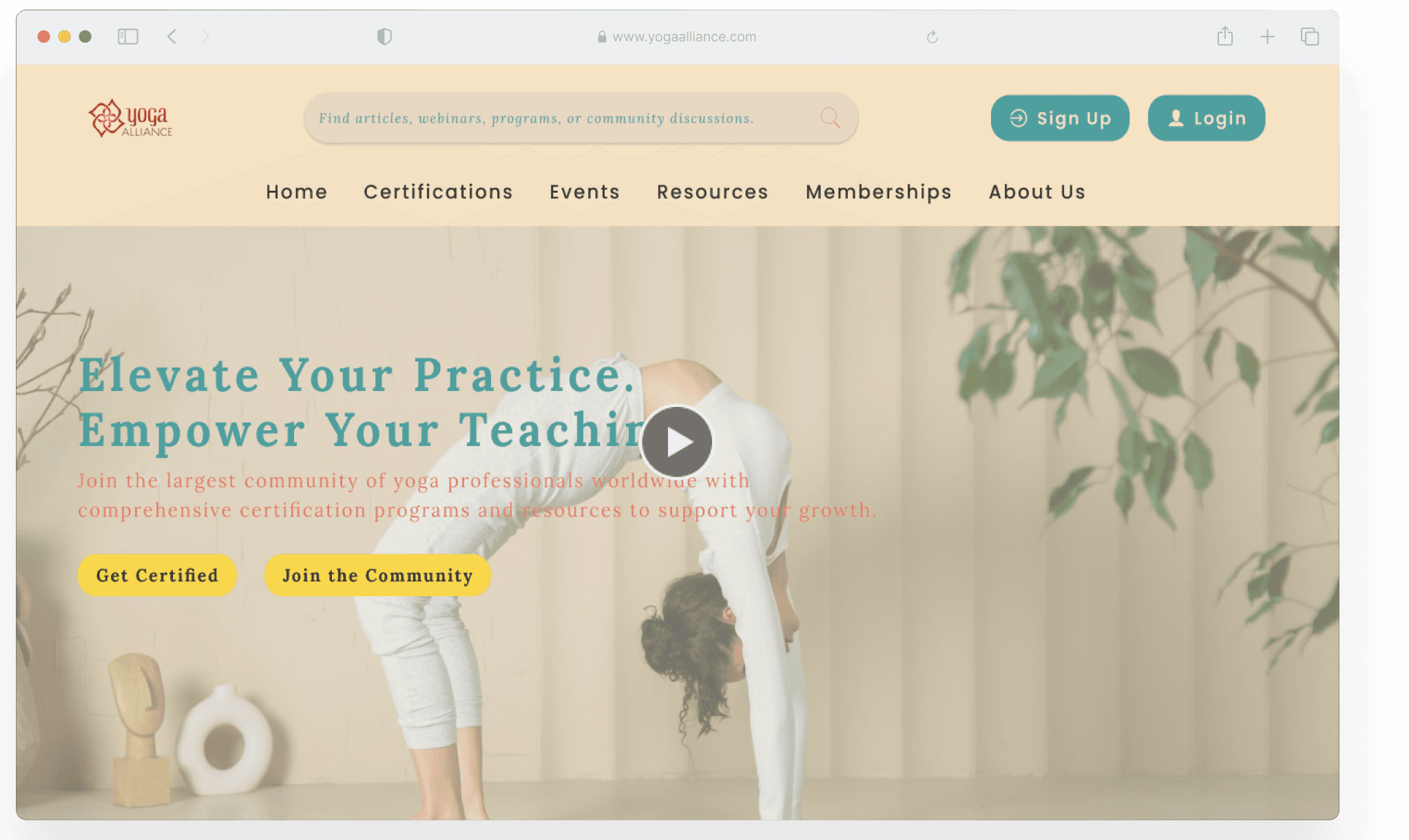1409x840 pixels.
Task: Click the search magnifier icon
Action: [831, 118]
